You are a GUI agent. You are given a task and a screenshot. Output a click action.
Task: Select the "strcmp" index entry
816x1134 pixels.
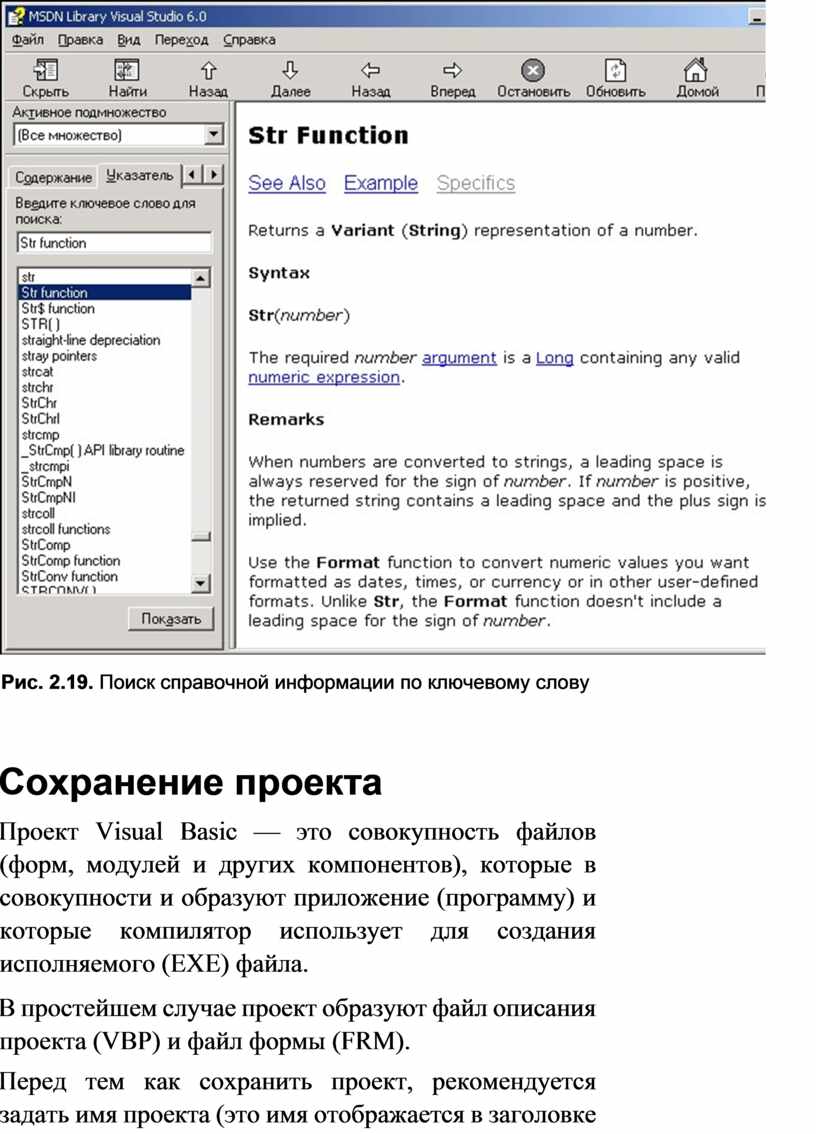click(41, 435)
